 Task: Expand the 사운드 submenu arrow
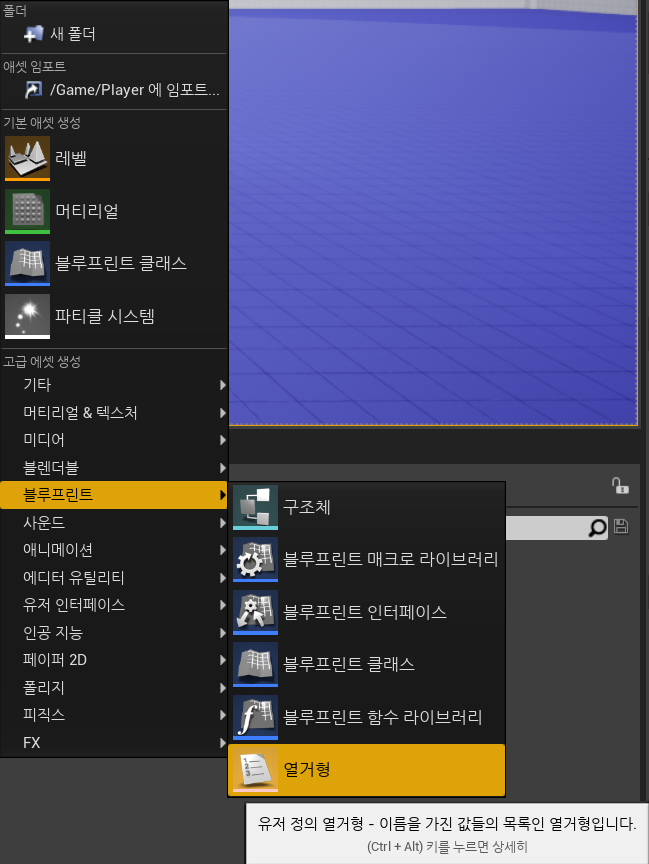tap(223, 522)
